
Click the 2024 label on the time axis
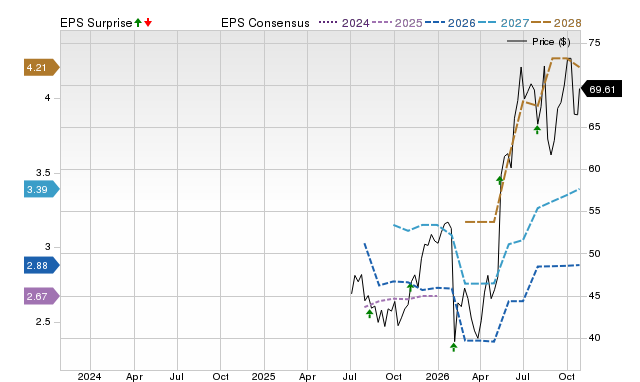tap(89, 377)
